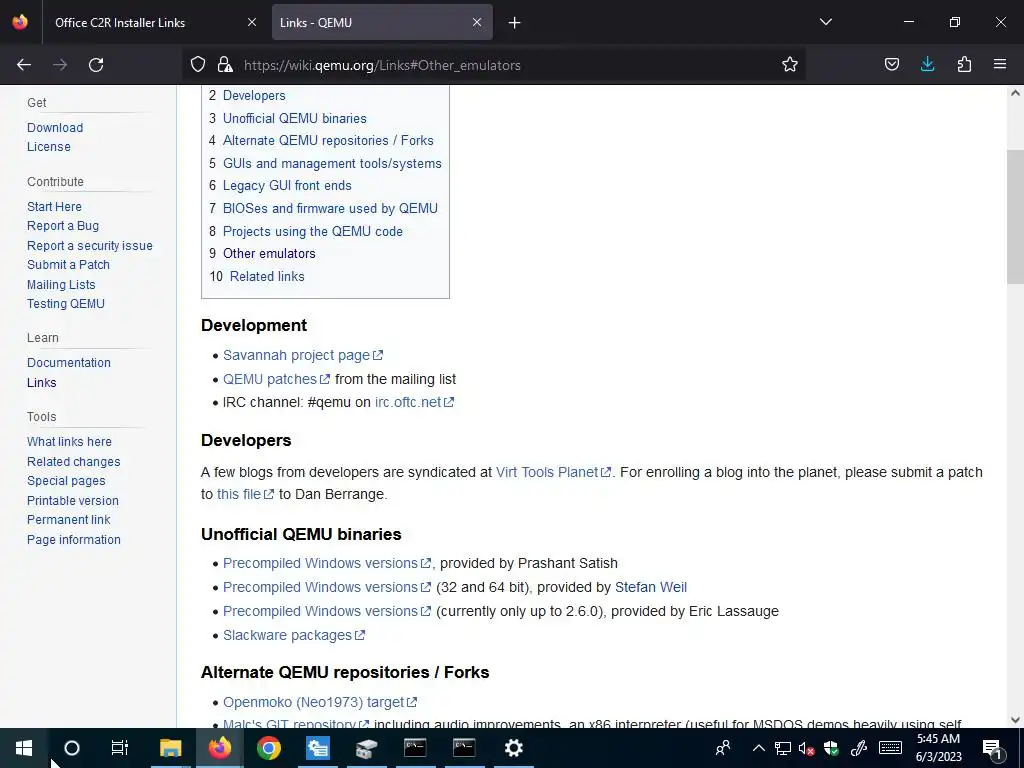Open the tracking protection shield icon
1024x768 pixels.
[x=198, y=65]
